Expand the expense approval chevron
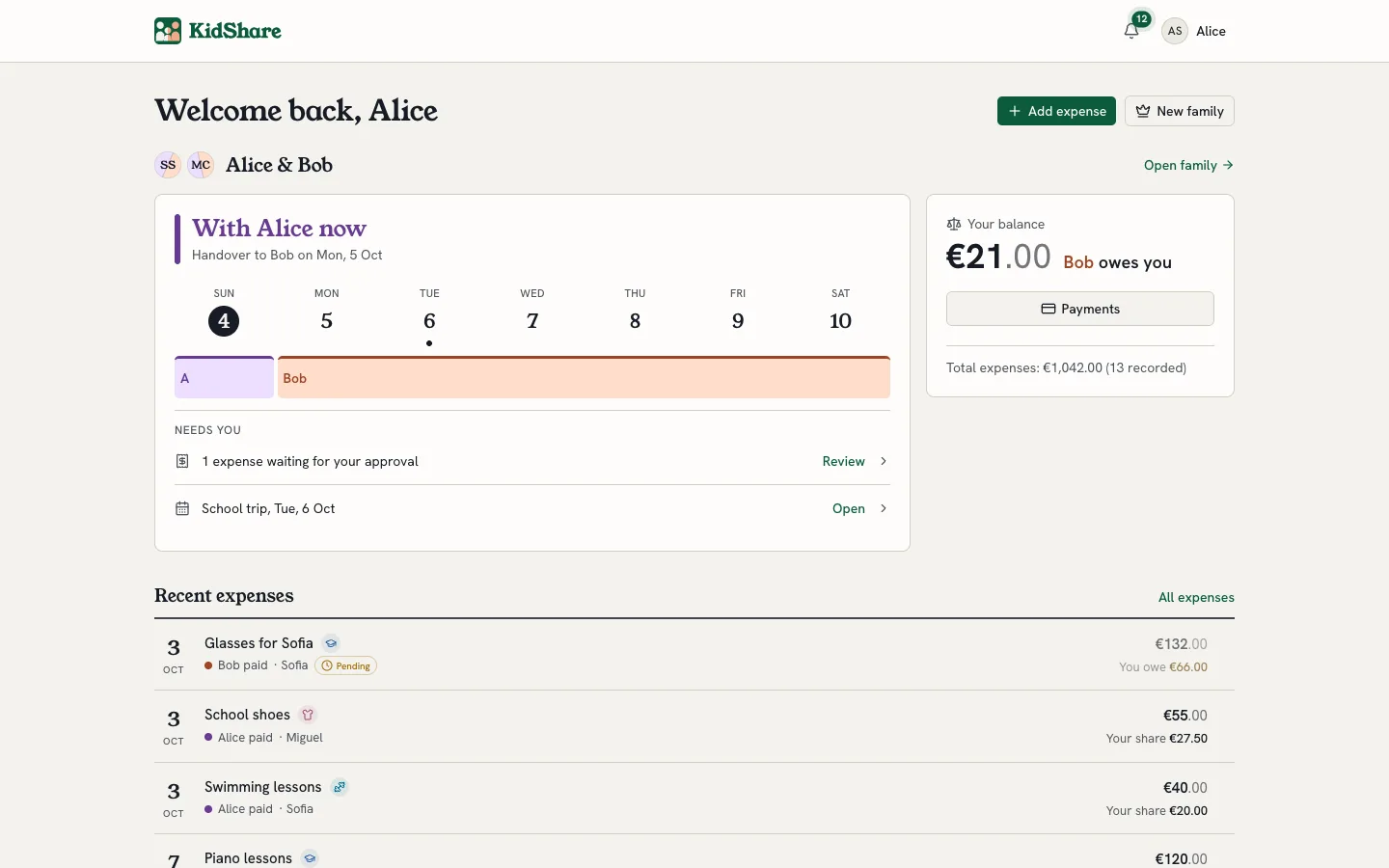Screen dimensions: 1389x868 coord(884,461)
